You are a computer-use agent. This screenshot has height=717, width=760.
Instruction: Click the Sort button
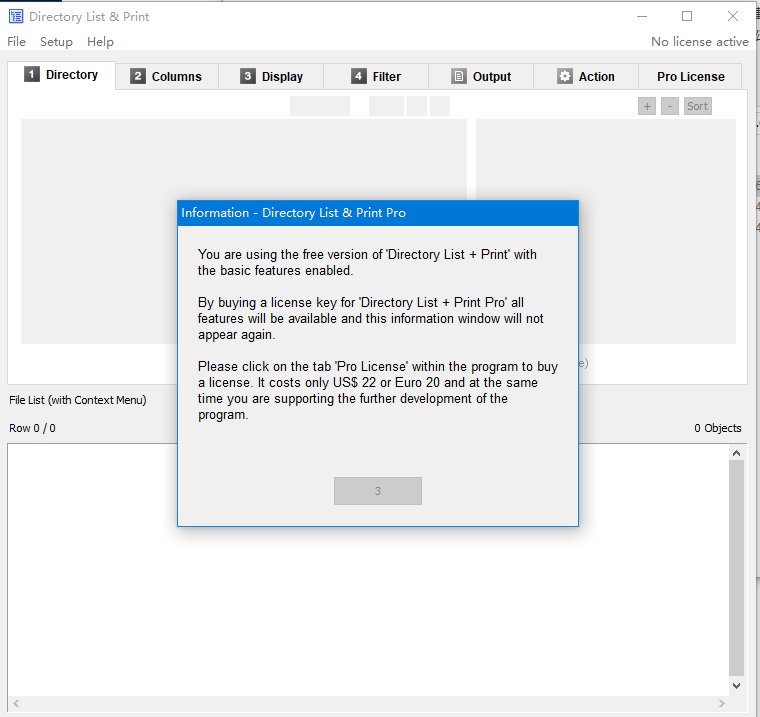[697, 106]
